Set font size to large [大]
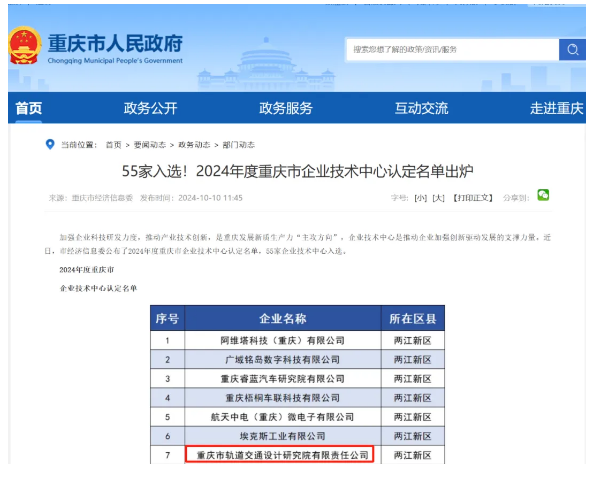593x485 pixels. pyautogui.click(x=438, y=198)
